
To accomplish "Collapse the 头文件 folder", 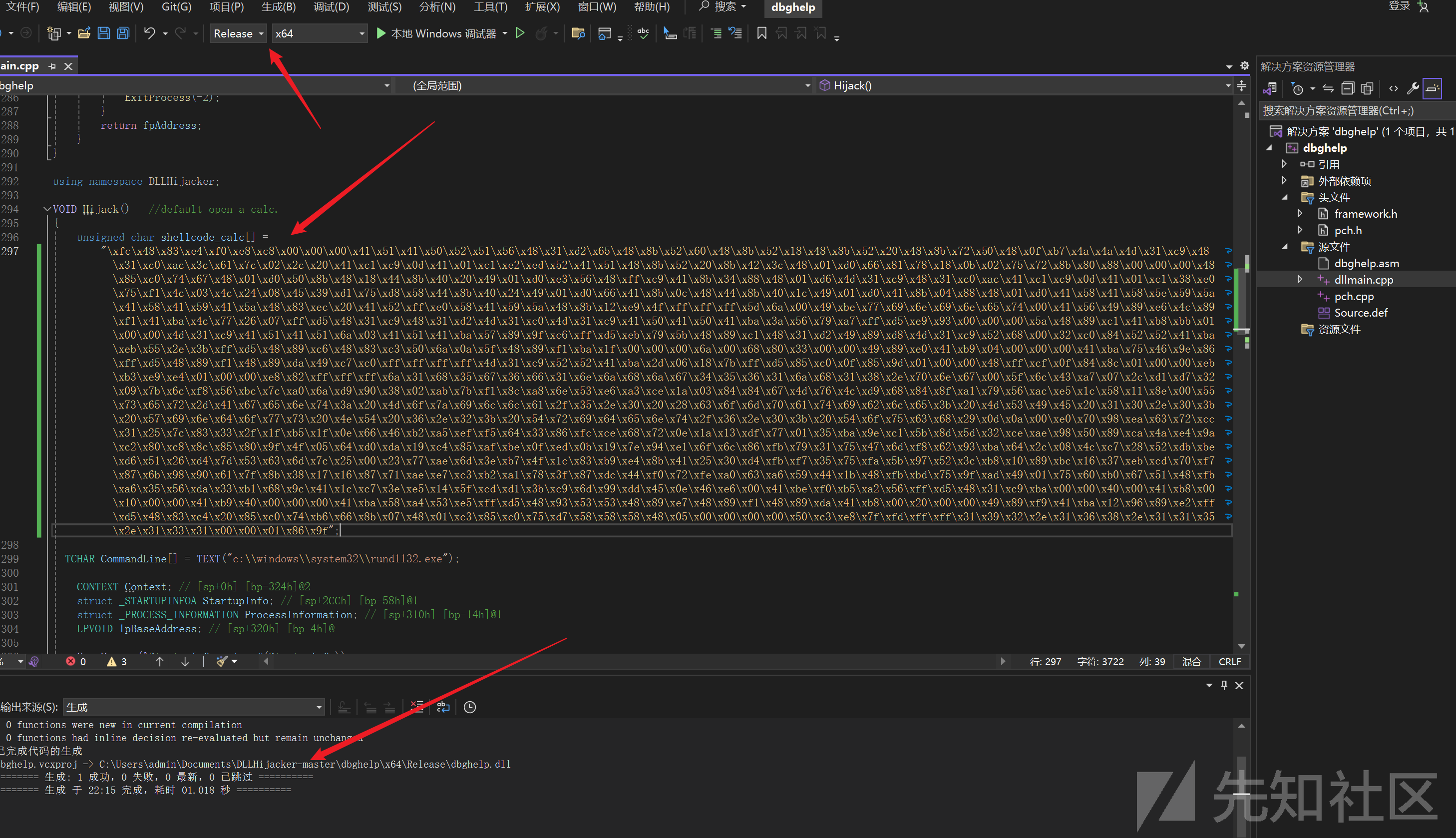I will coord(1284,197).
